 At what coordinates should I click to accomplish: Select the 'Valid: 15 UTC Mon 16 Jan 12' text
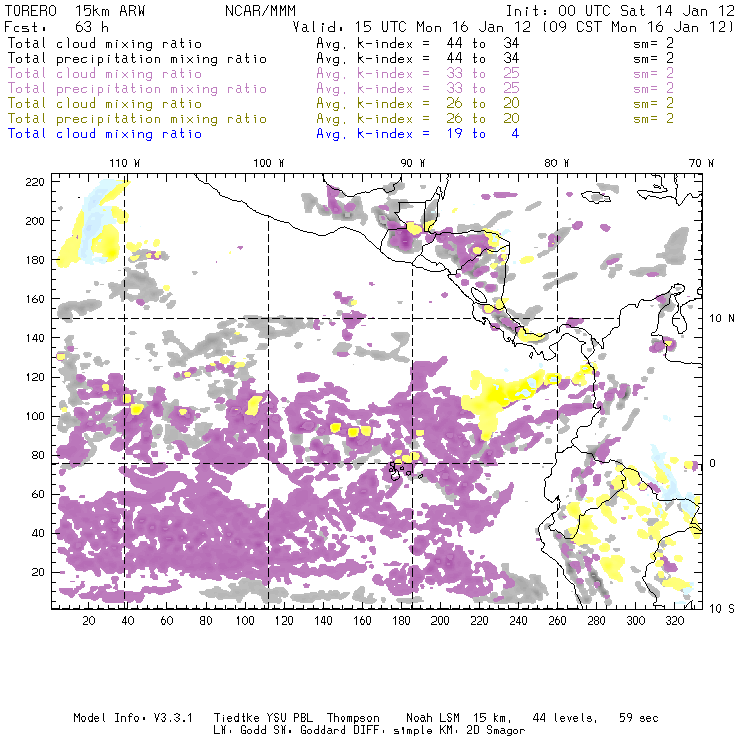412,27
